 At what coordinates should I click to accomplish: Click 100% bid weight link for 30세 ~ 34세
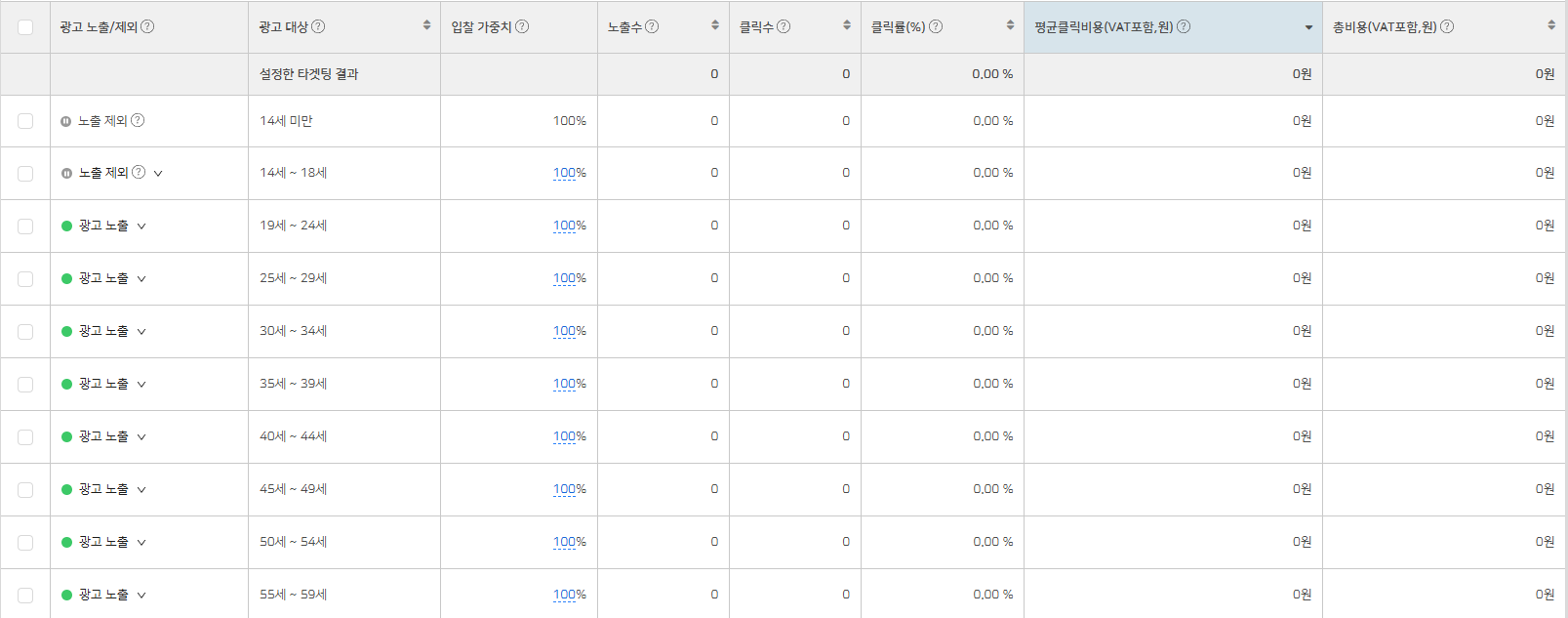click(569, 331)
